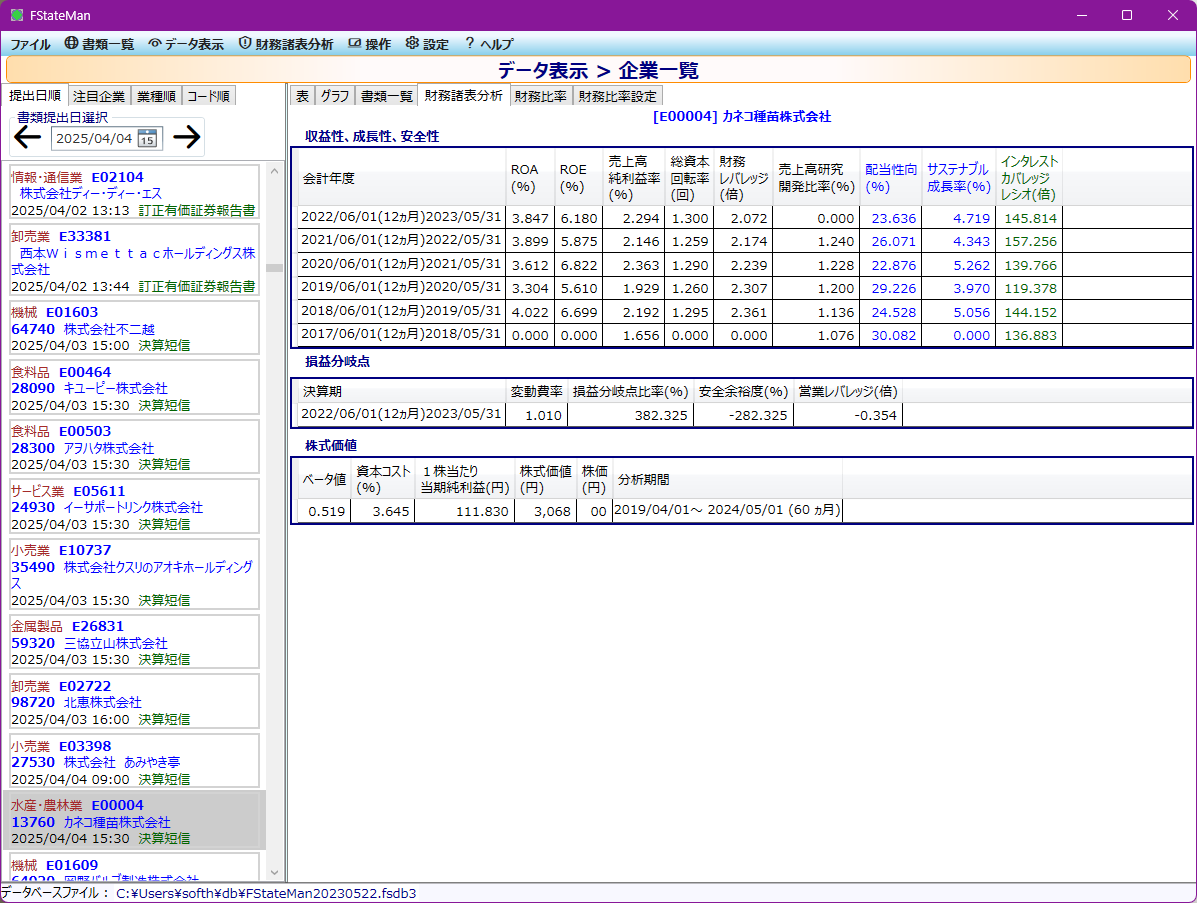Screen dimensions: 1197x903
Task: Open the 操作 menu
Action: pyautogui.click(x=369, y=44)
